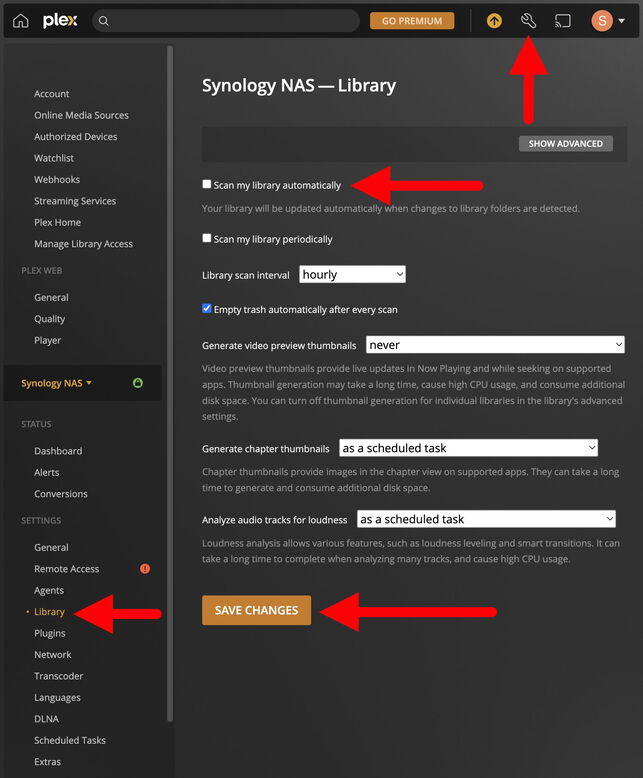Open settings via wrench icon
The width and height of the screenshot is (643, 778).
[528, 21]
